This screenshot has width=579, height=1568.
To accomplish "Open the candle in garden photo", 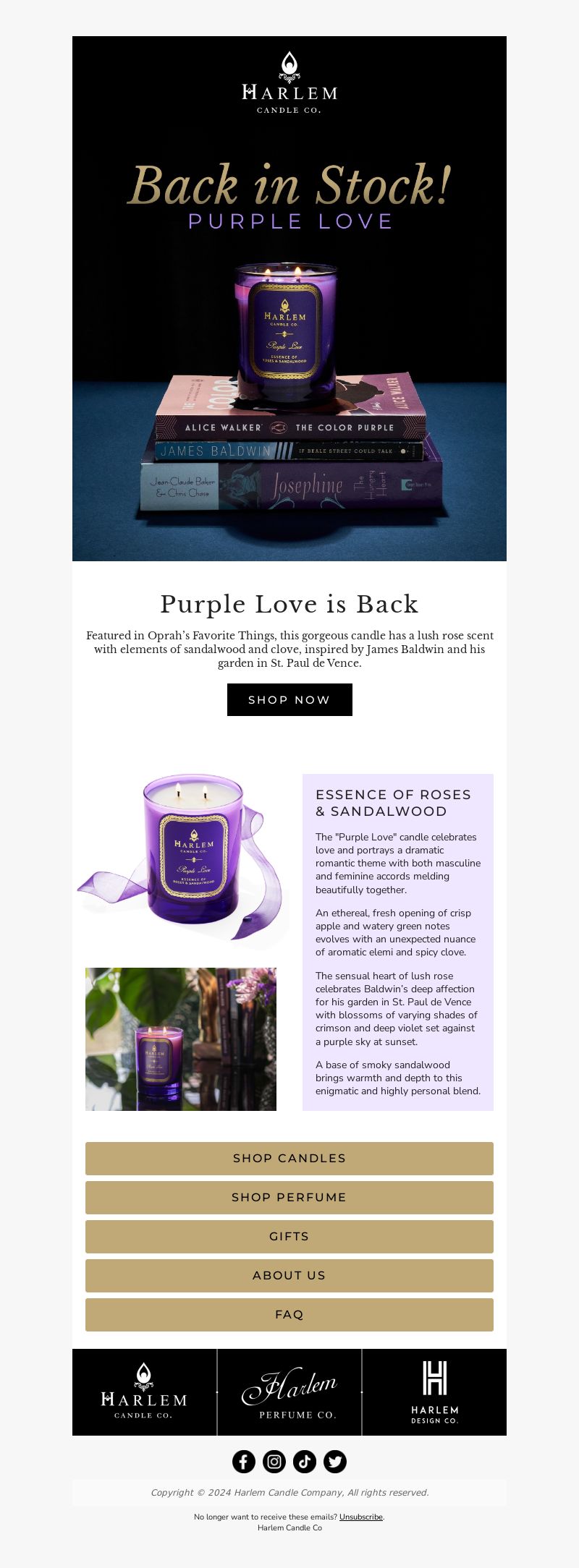I will click(181, 1039).
